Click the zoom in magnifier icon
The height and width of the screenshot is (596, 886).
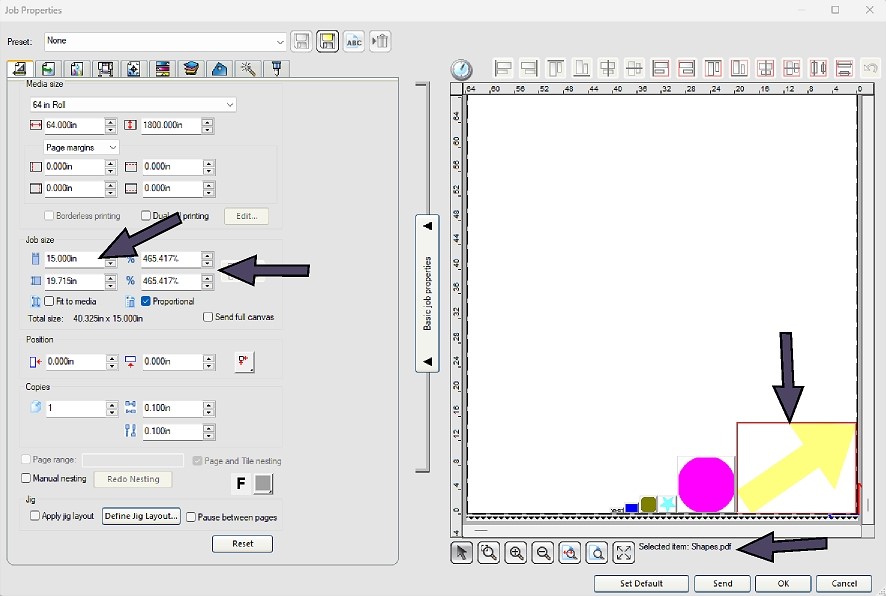pos(516,553)
